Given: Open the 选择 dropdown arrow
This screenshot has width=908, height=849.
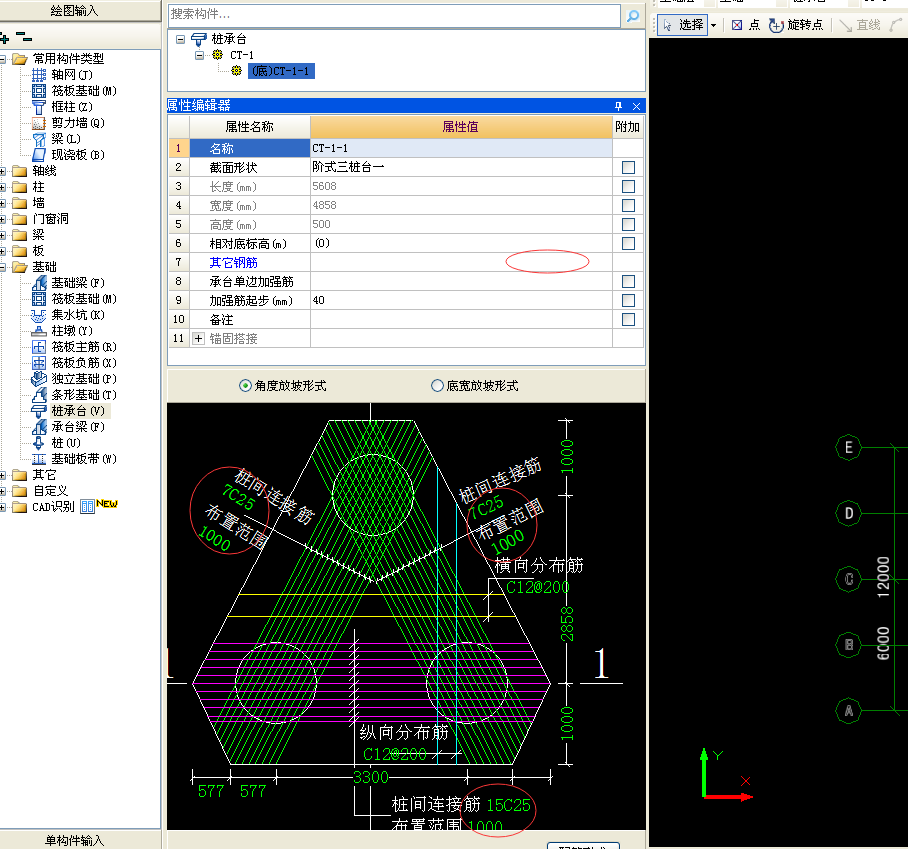Looking at the screenshot, I should pyautogui.click(x=713, y=25).
